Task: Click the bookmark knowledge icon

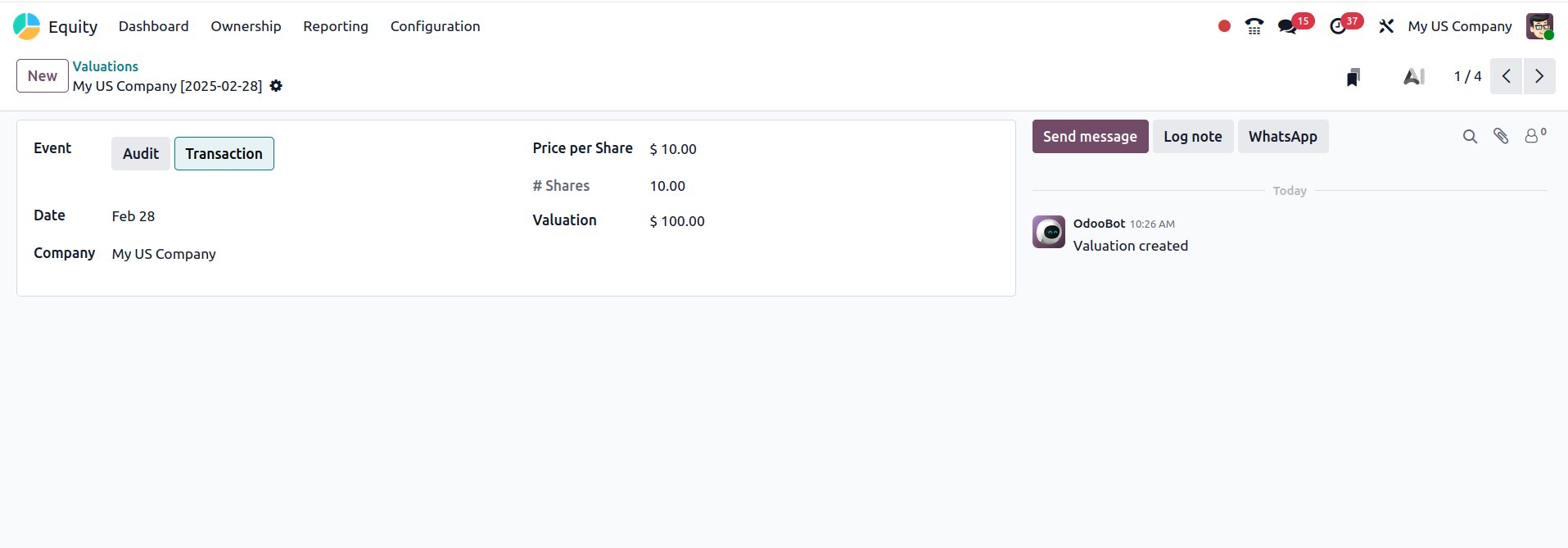Action: pos(1353,77)
